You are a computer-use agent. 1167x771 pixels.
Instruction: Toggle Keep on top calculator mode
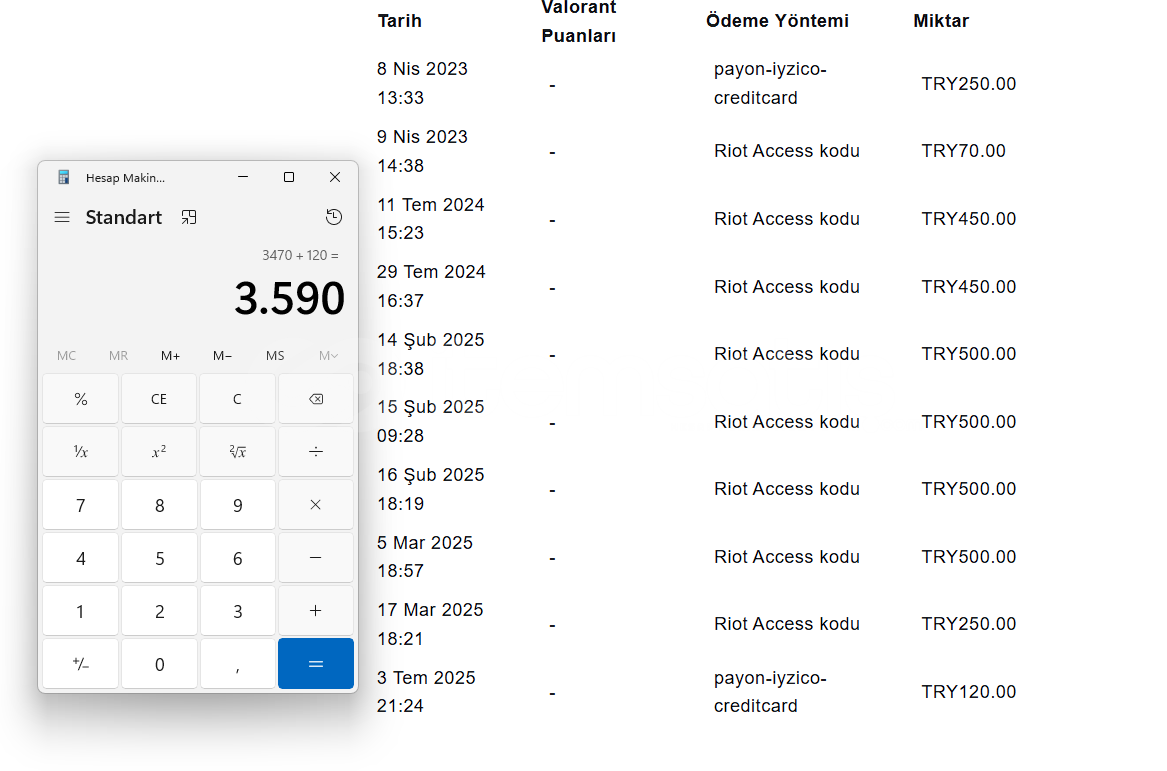pyautogui.click(x=189, y=217)
